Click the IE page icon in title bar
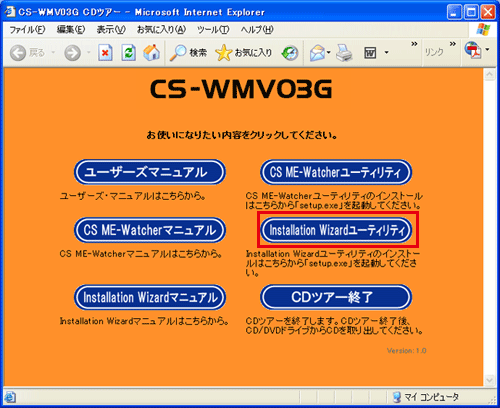The width and height of the screenshot is (500, 408). pos(9,12)
